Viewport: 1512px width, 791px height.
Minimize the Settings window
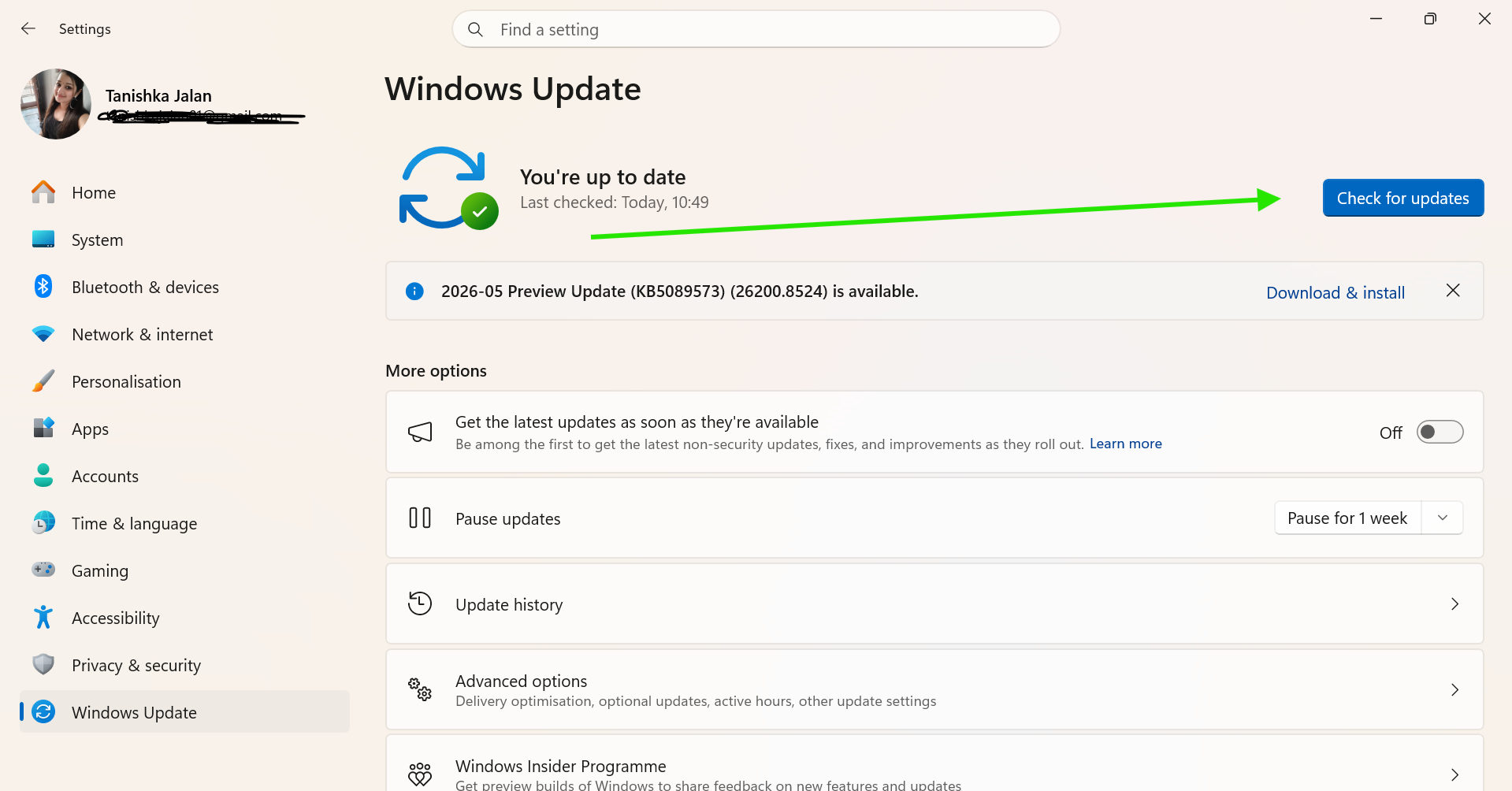(x=1376, y=19)
